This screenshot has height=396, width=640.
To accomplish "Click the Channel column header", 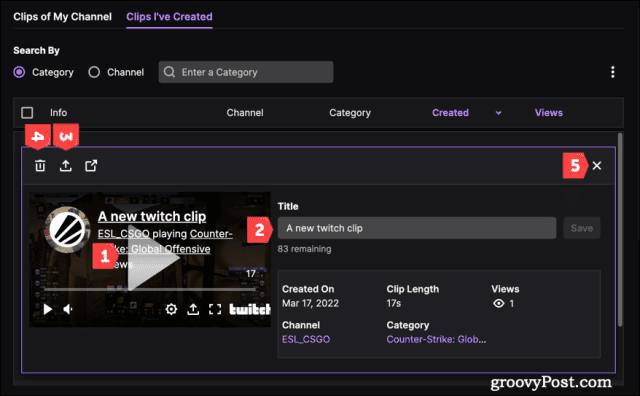I will (x=245, y=113).
